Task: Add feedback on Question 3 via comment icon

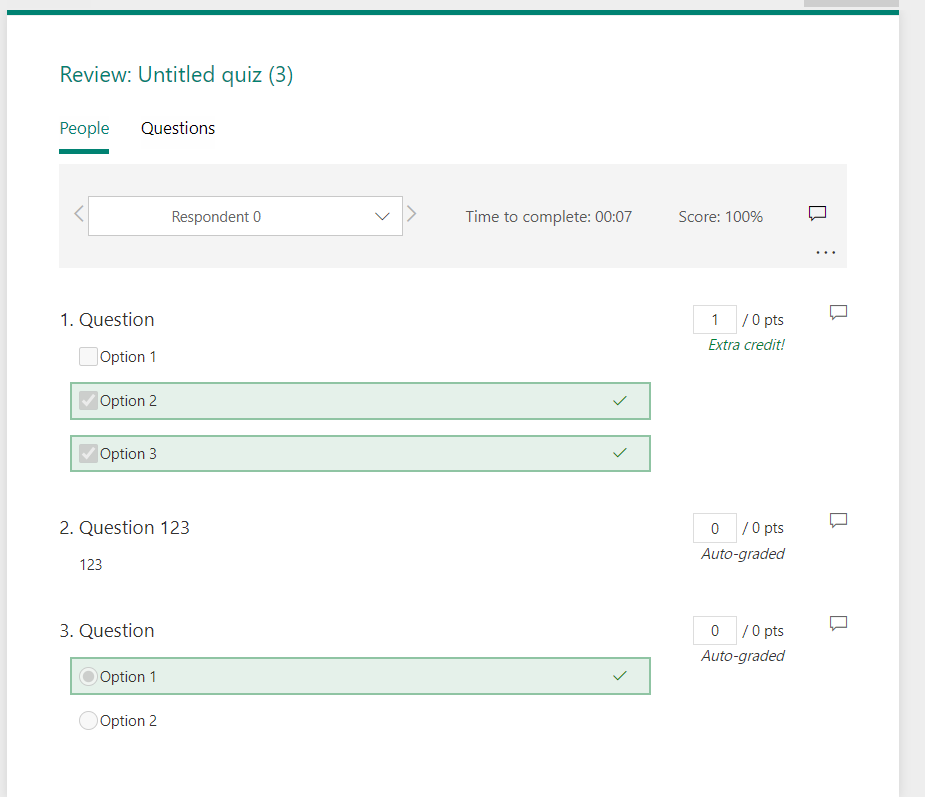Action: pos(837,623)
